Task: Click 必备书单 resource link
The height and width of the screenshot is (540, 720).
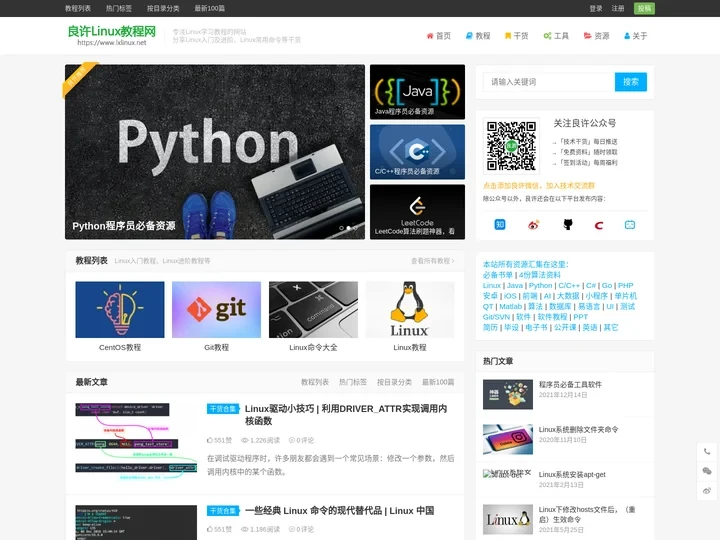Action: click(x=498, y=275)
